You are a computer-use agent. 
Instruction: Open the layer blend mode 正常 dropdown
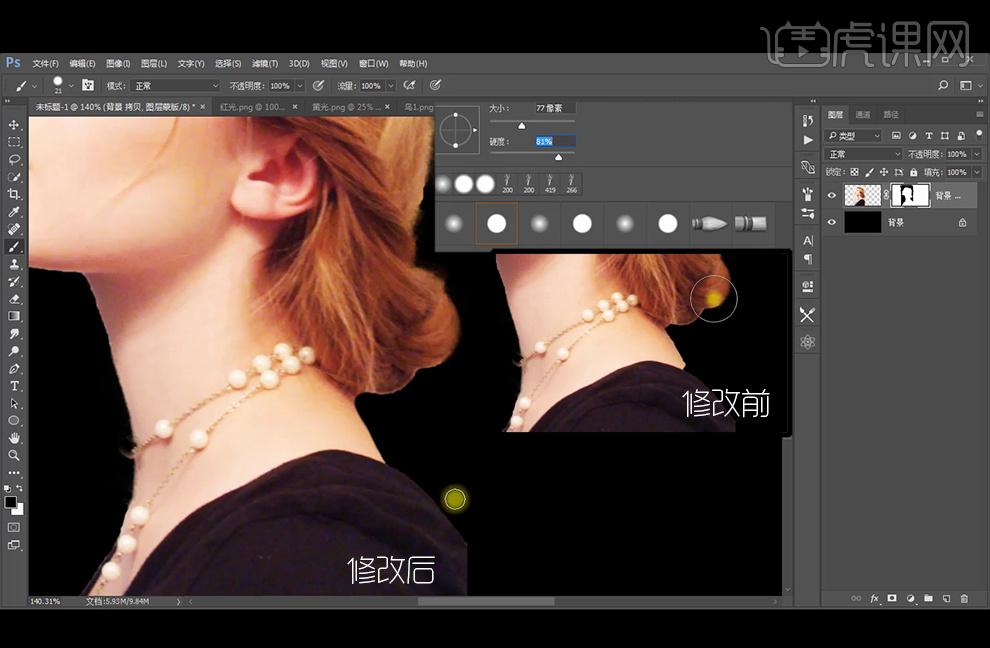coord(864,154)
